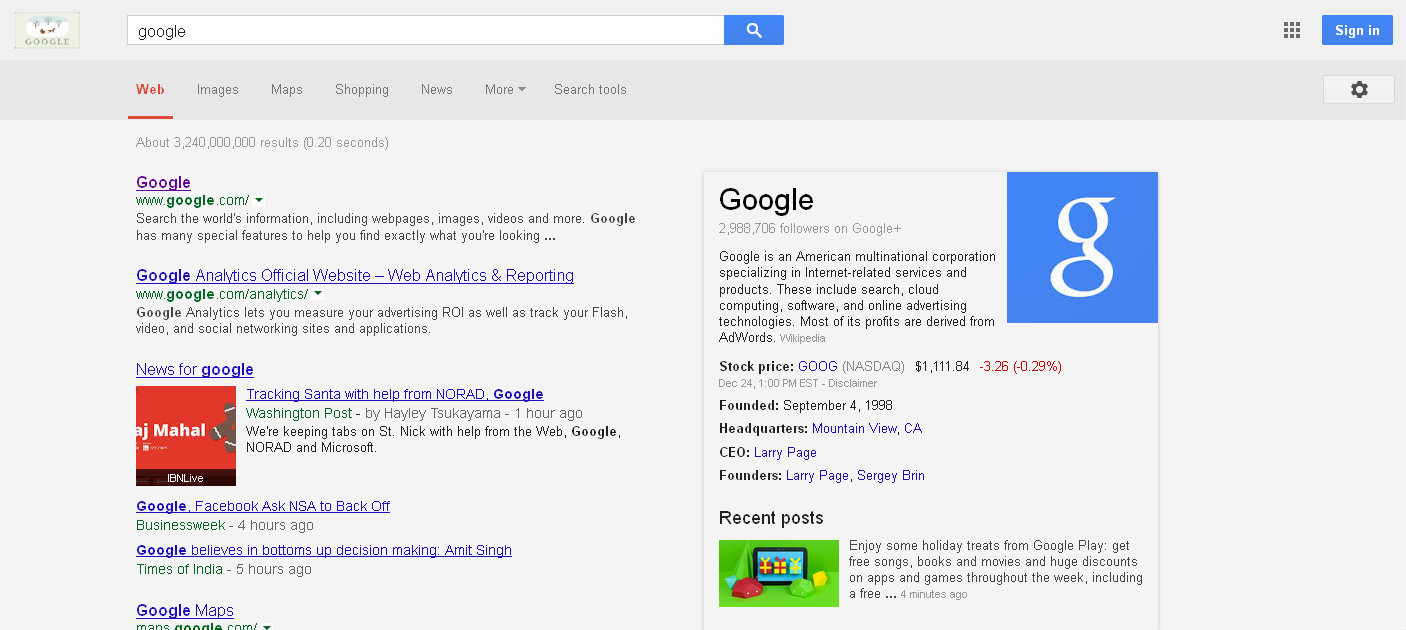This screenshot has width=1406, height=630.
Task: Expand the arrow beside www.google.com/
Action: 259,201
